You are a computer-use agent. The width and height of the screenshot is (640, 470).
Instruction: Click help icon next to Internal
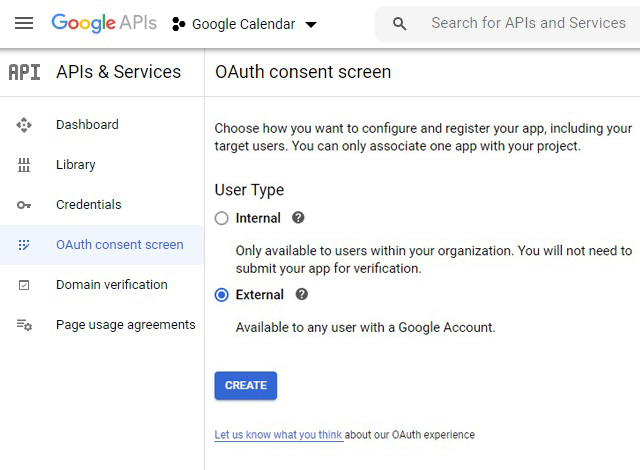(x=298, y=218)
